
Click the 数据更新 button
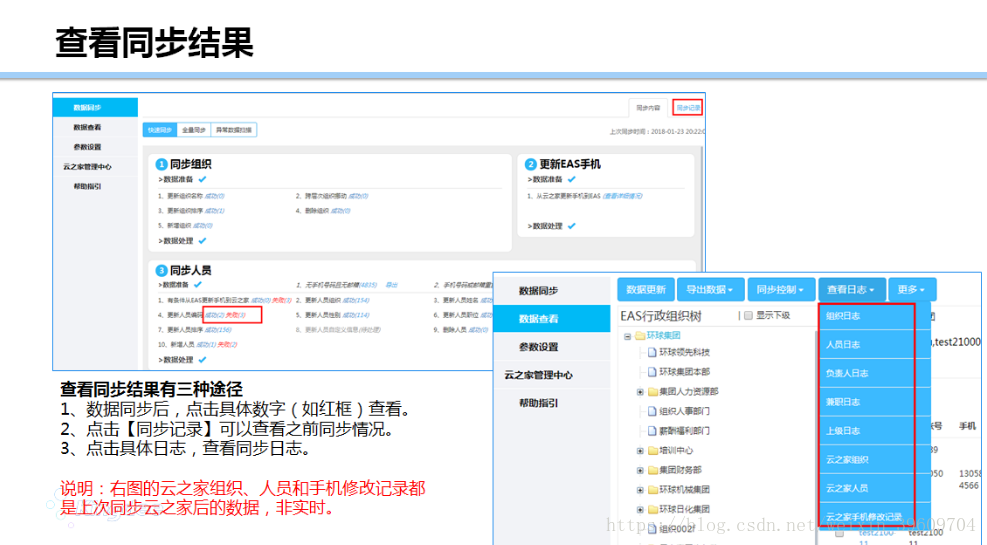coord(646,289)
